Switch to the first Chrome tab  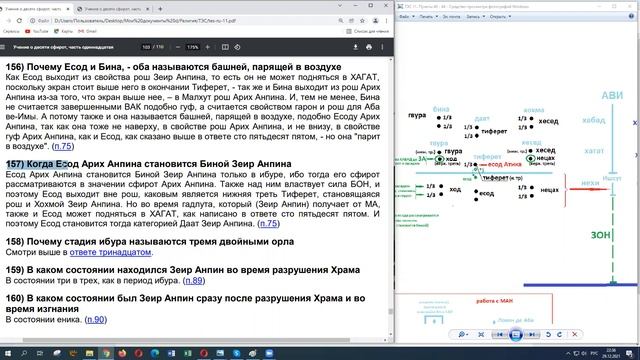[35, 9]
